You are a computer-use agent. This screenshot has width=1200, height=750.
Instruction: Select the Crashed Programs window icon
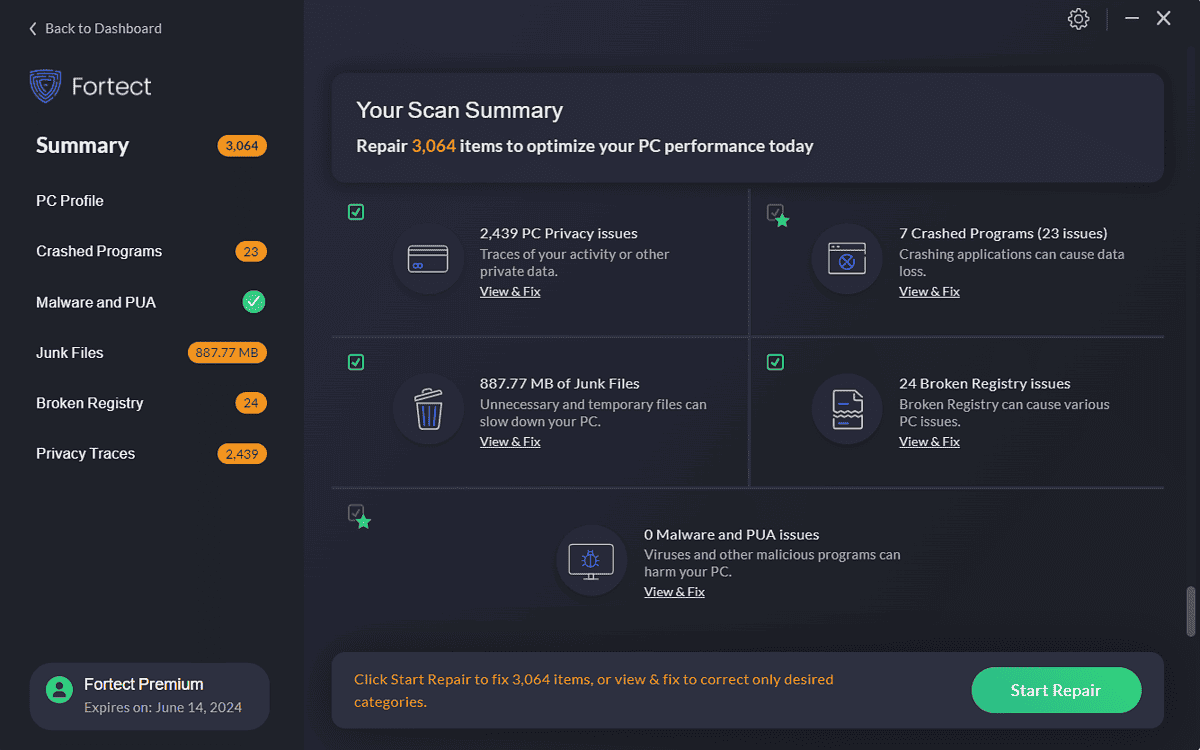click(x=847, y=260)
